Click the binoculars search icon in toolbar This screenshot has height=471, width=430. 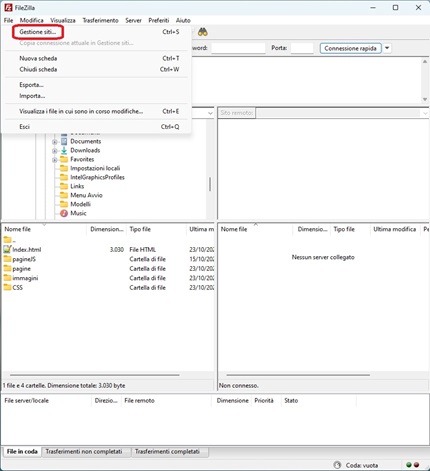203,32
